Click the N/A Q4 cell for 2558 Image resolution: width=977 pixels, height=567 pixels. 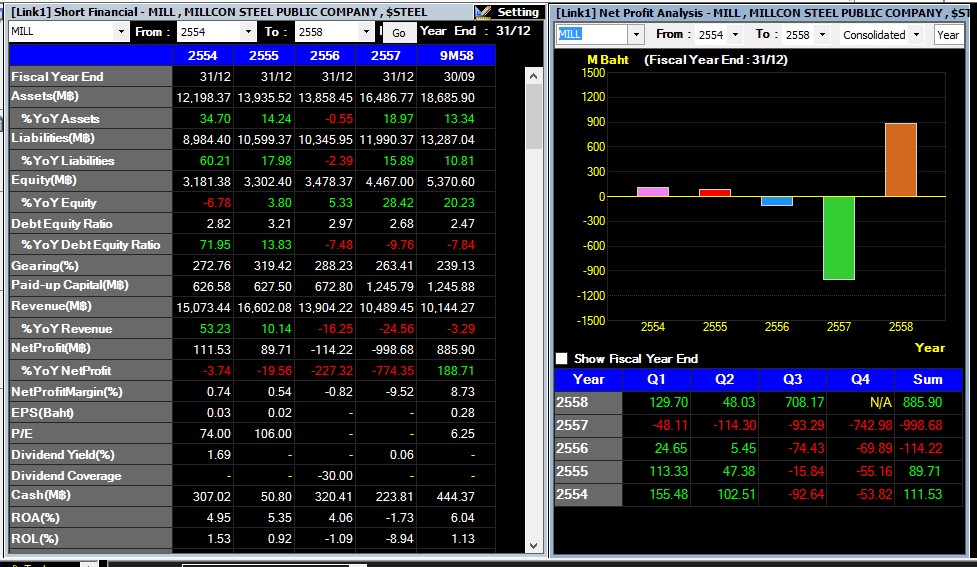pyautogui.click(x=880, y=403)
